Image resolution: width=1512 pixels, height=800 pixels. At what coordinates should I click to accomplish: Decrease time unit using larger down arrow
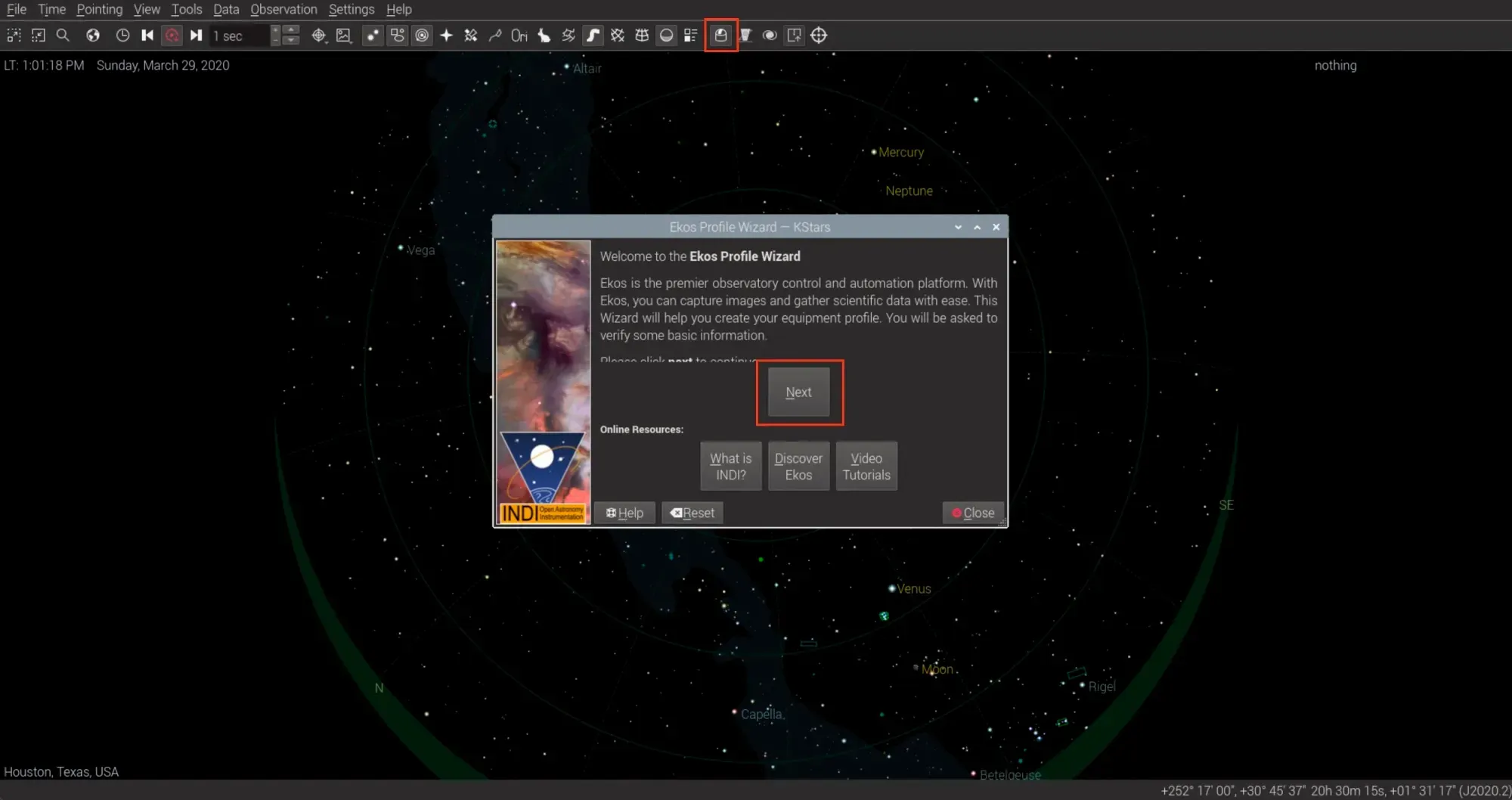tap(291, 40)
